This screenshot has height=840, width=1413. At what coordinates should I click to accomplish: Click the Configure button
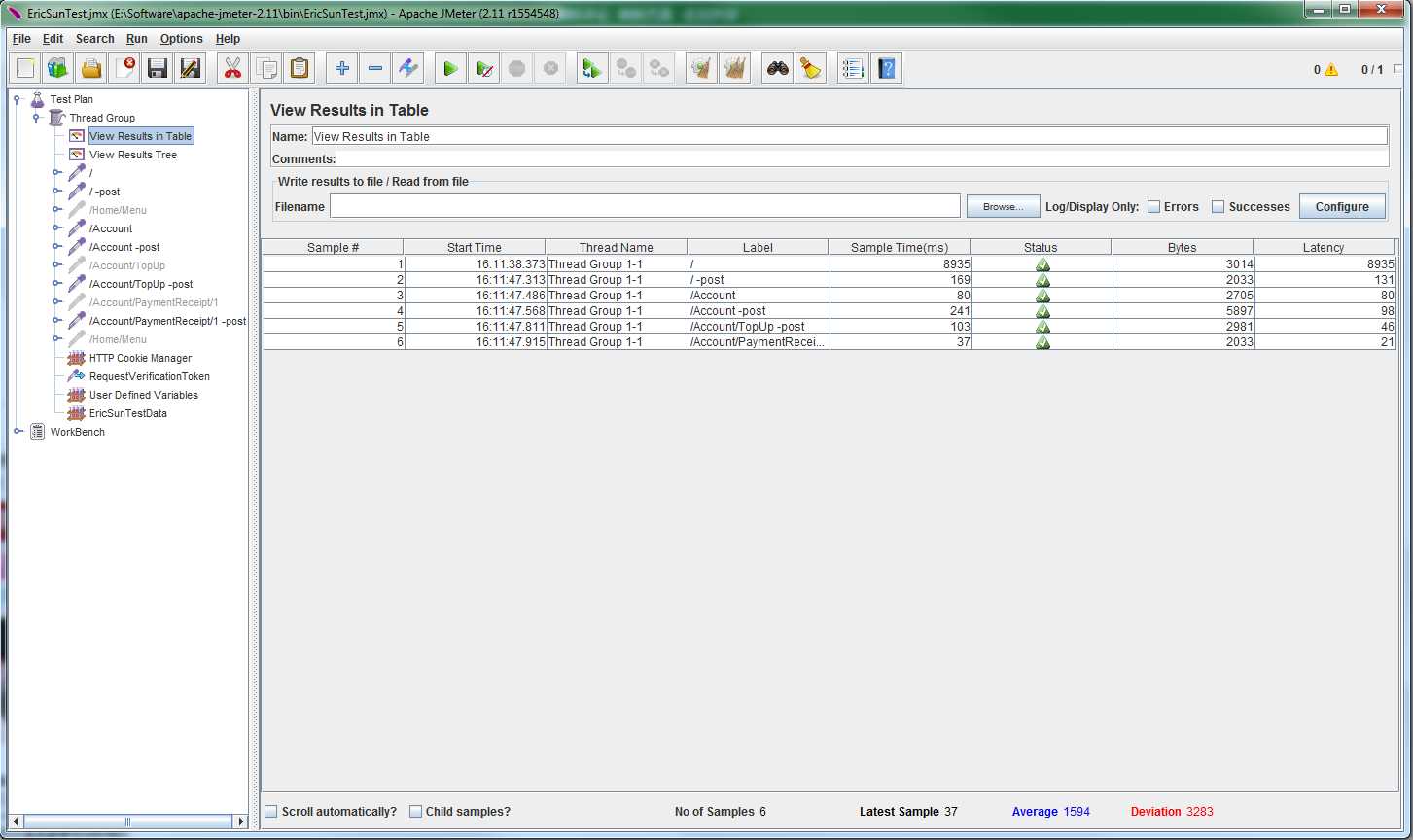(1342, 206)
